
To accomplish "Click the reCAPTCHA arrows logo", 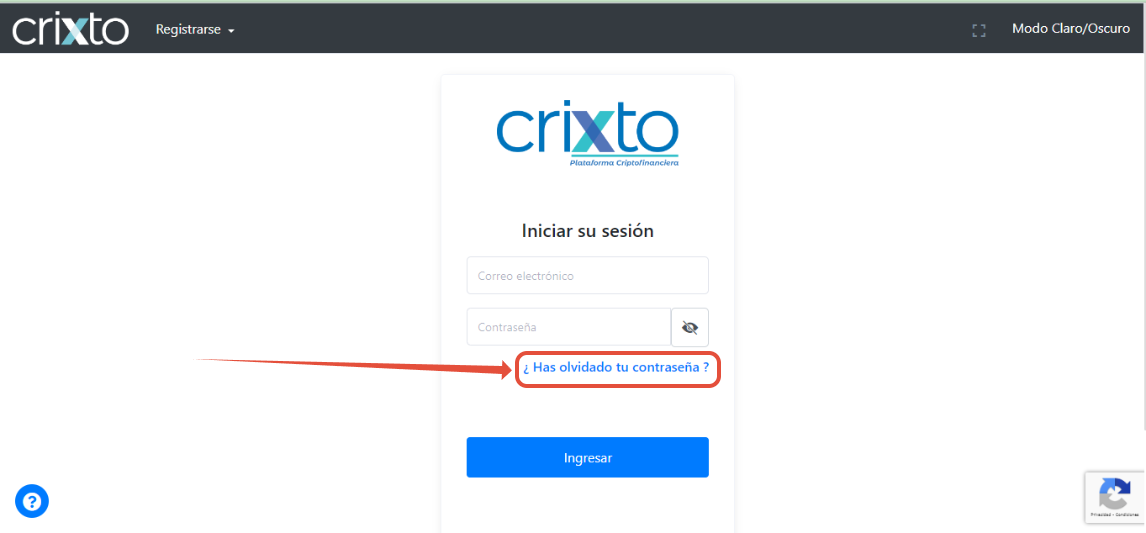I will [x=1115, y=494].
